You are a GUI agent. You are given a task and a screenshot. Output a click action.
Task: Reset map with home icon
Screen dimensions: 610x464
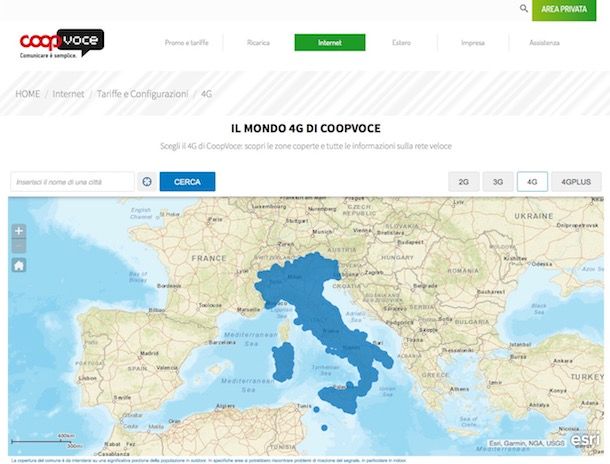point(19,265)
